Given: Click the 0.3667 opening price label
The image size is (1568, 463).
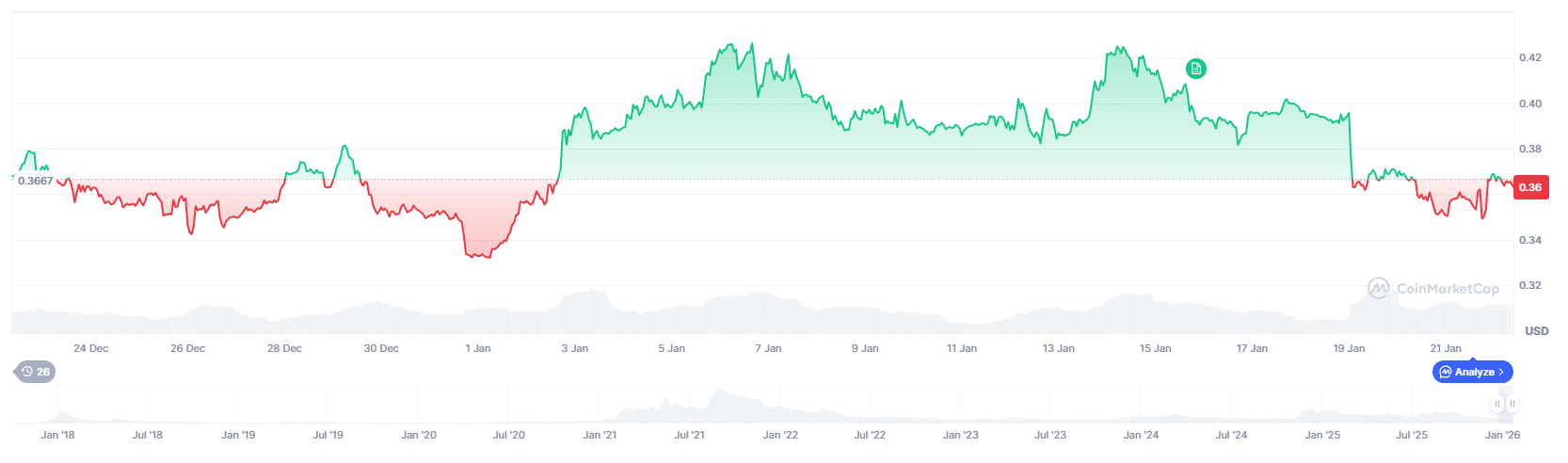Looking at the screenshot, I should pyautogui.click(x=36, y=181).
